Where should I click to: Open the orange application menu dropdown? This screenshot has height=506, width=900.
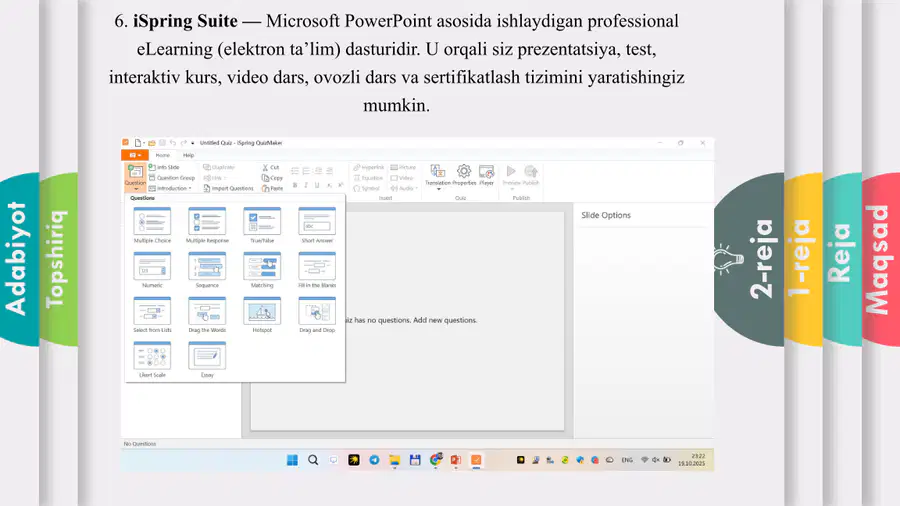click(x=135, y=155)
